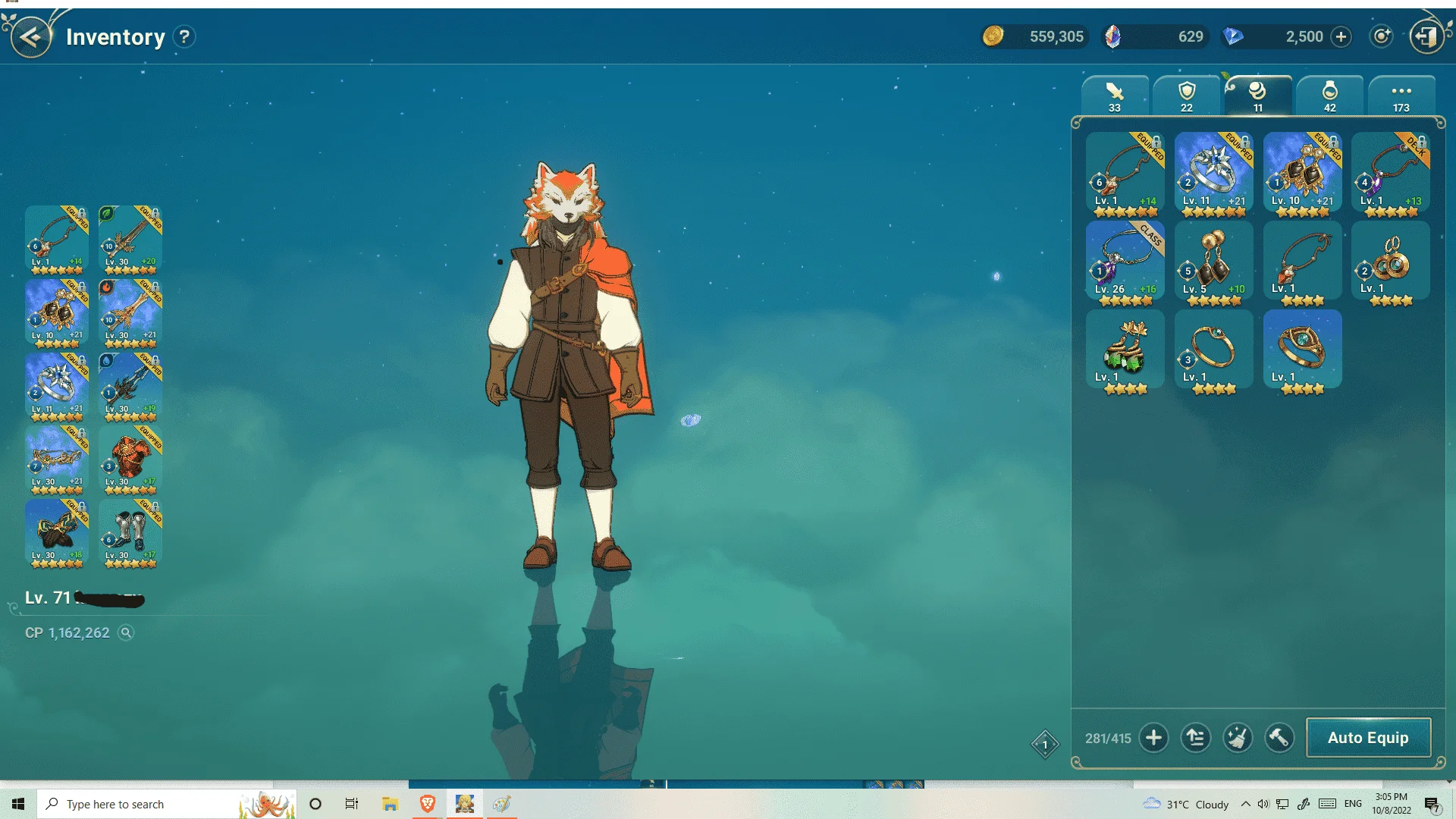Viewport: 1456px width, 819px height.
Task: Click the gold coin currency icon
Action: pos(993,36)
